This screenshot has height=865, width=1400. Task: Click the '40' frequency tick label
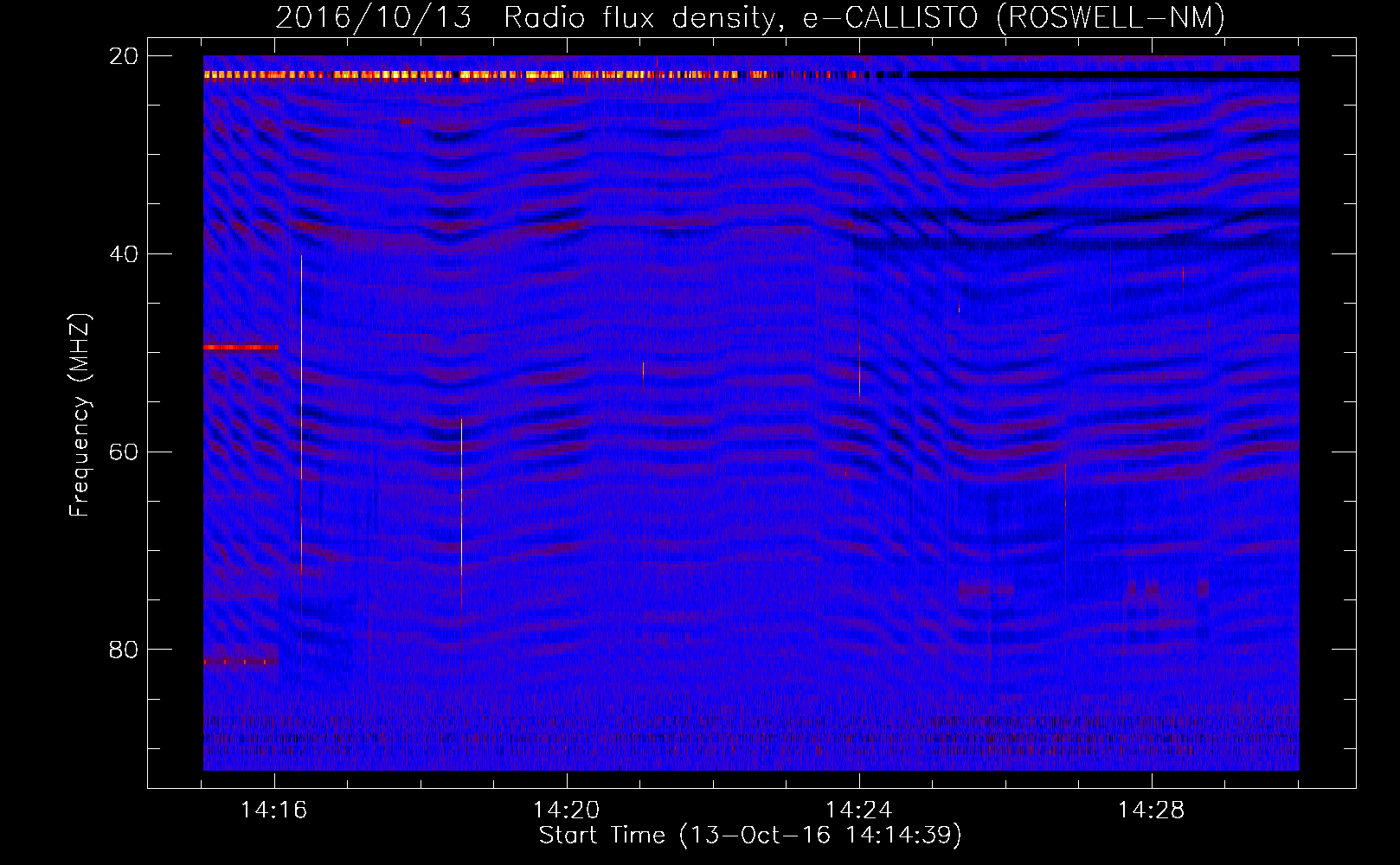click(x=124, y=254)
